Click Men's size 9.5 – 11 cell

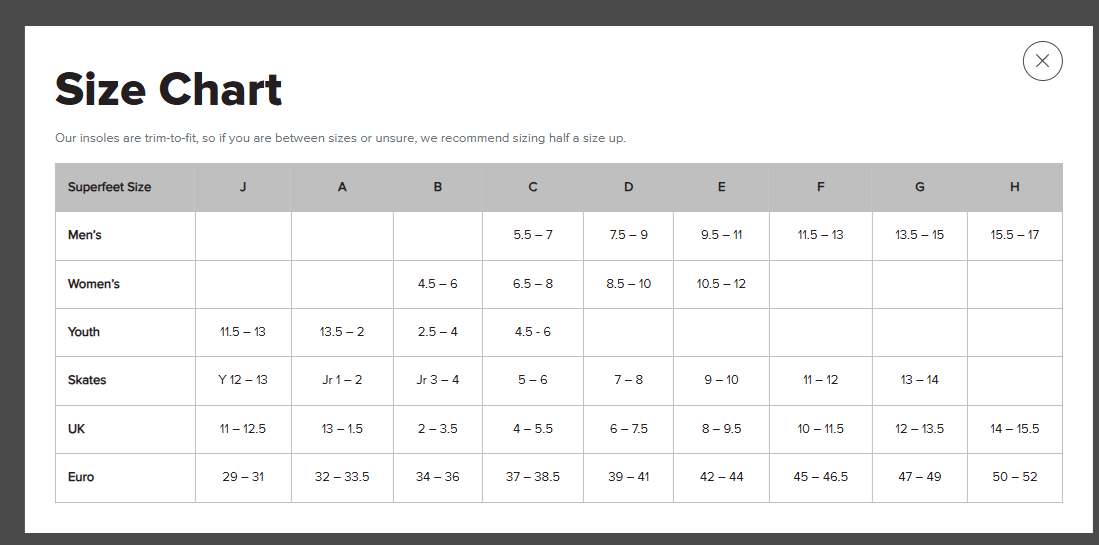pyautogui.click(x=721, y=235)
